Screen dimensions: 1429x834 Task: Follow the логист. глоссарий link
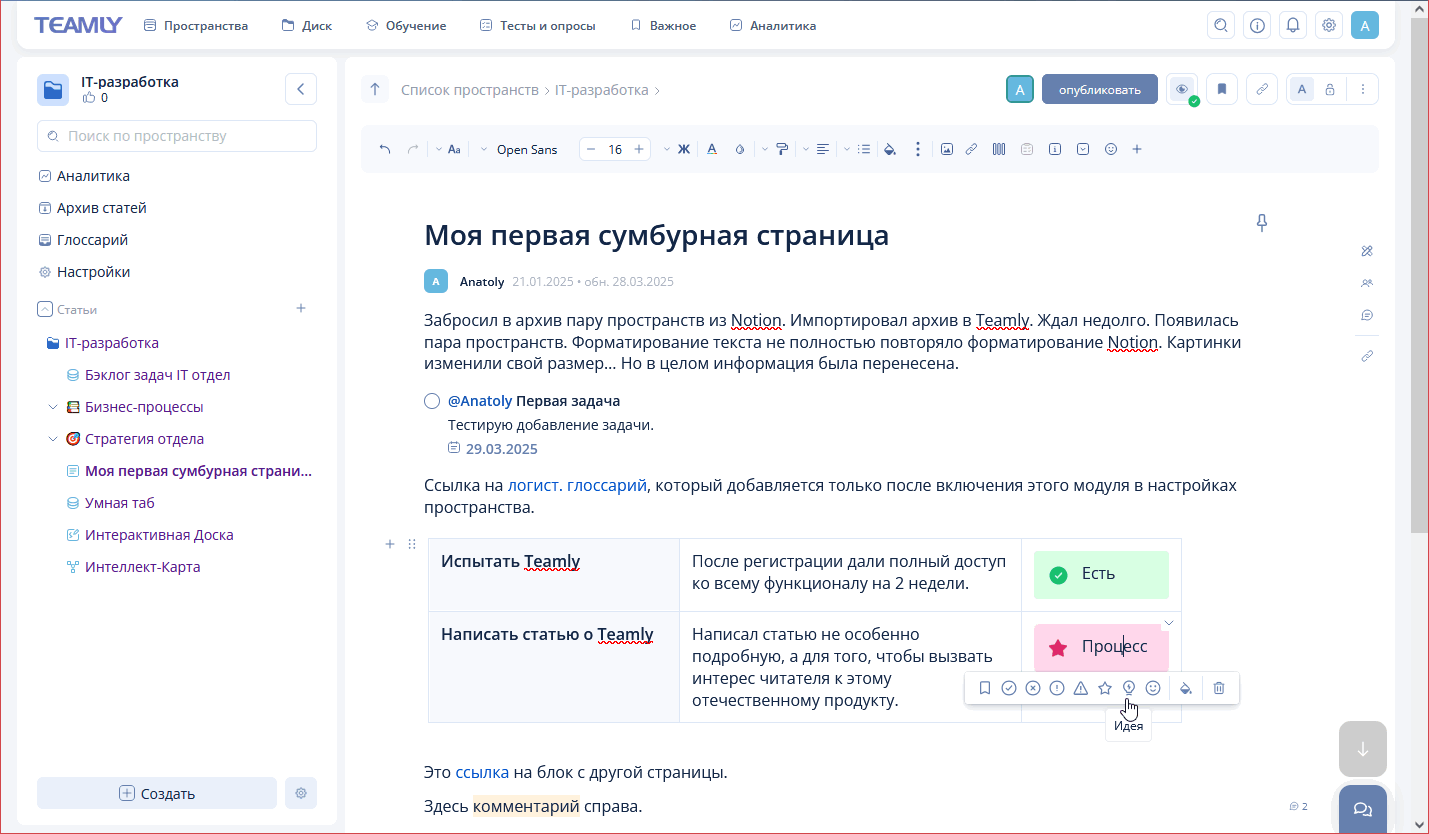pos(577,485)
